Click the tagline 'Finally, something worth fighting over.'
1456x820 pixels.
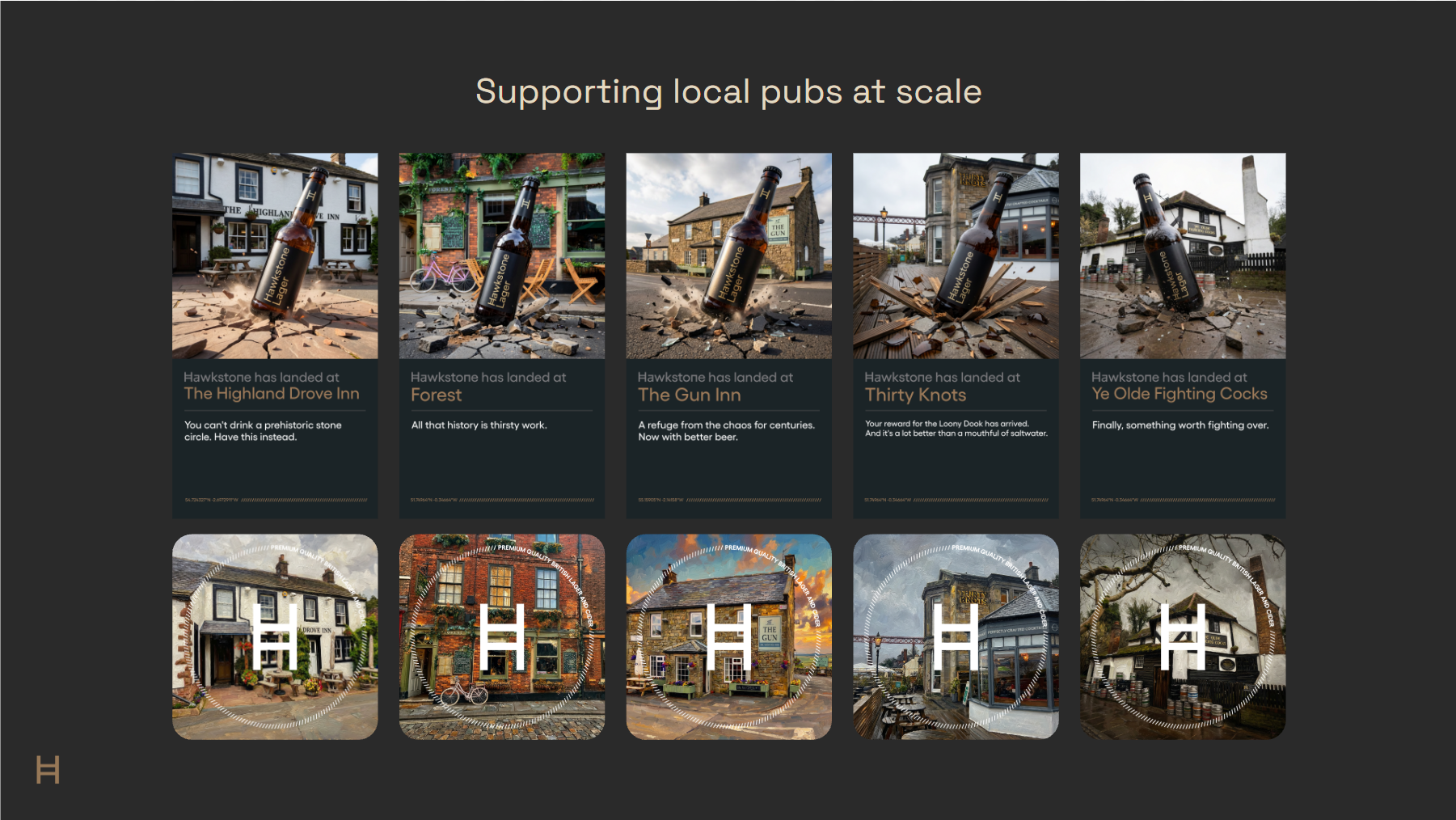pos(1180,425)
